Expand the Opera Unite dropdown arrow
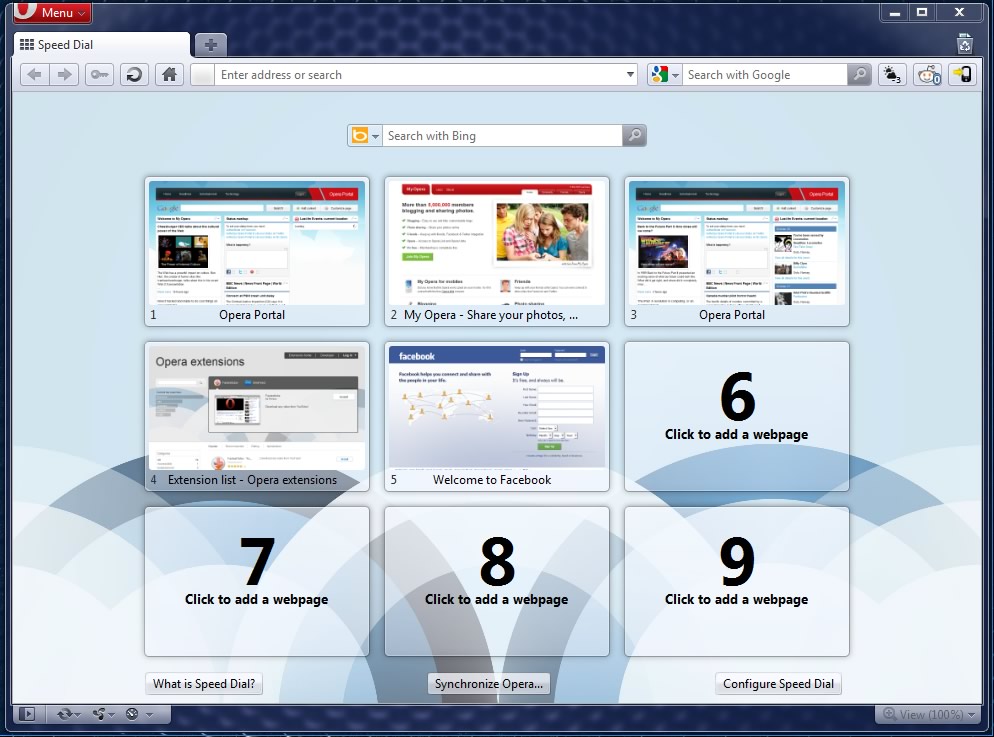 [112, 715]
